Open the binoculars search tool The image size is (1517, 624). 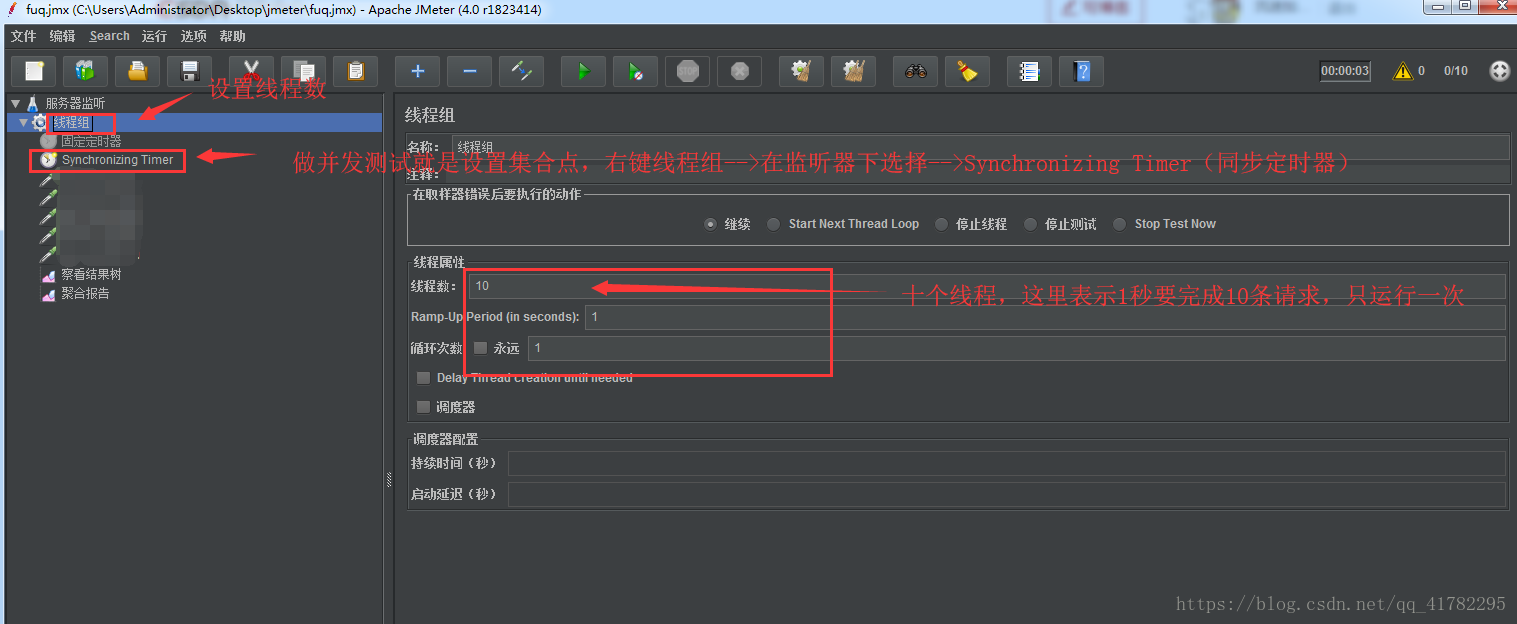pos(915,71)
